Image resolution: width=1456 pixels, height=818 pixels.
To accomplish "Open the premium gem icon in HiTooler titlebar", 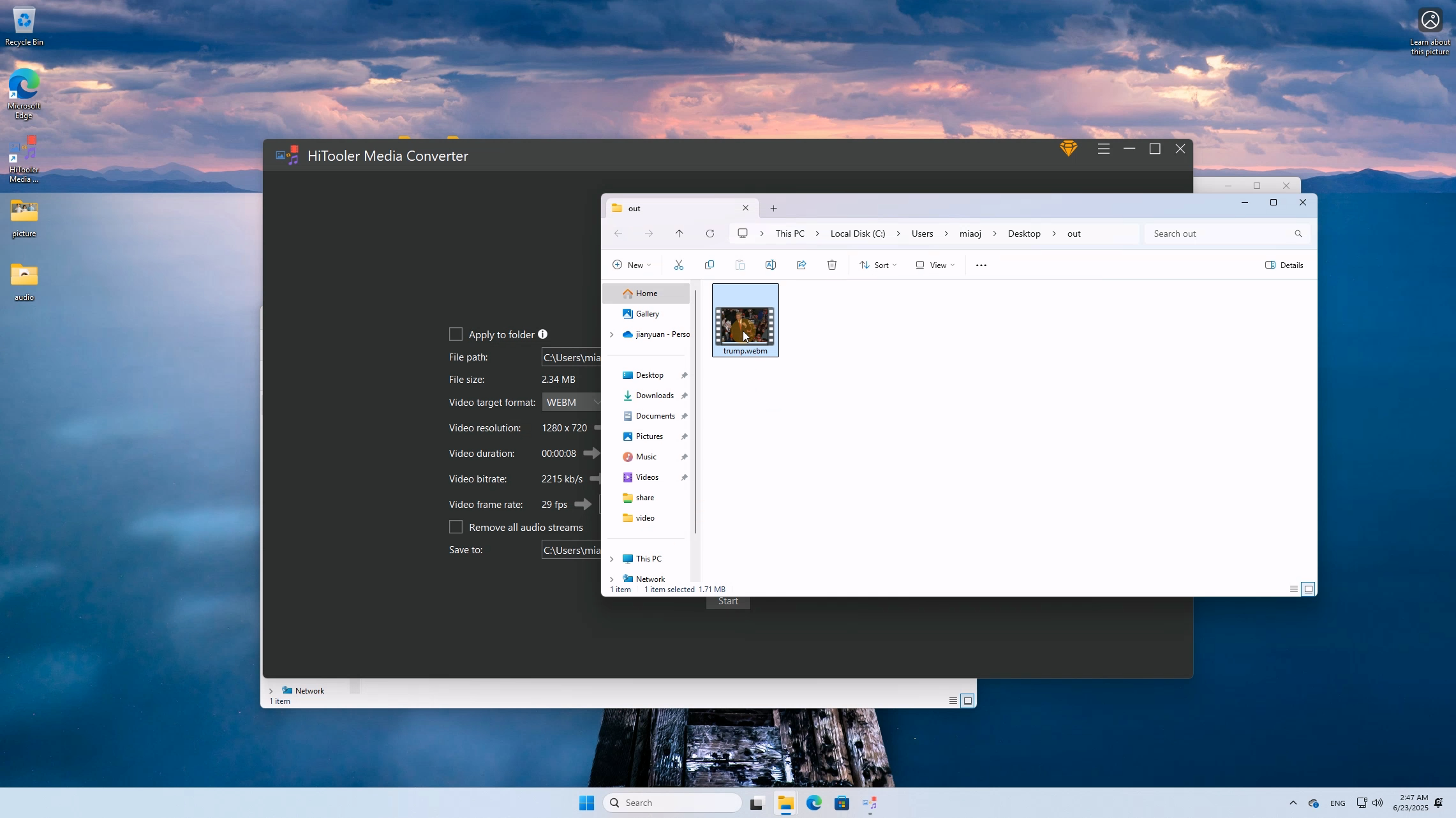I will (1069, 149).
